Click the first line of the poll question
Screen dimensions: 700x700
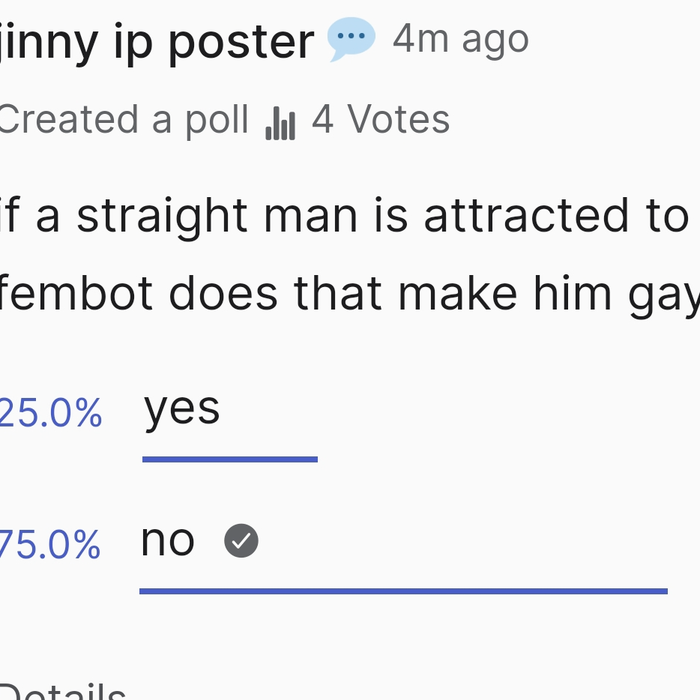[350, 217]
